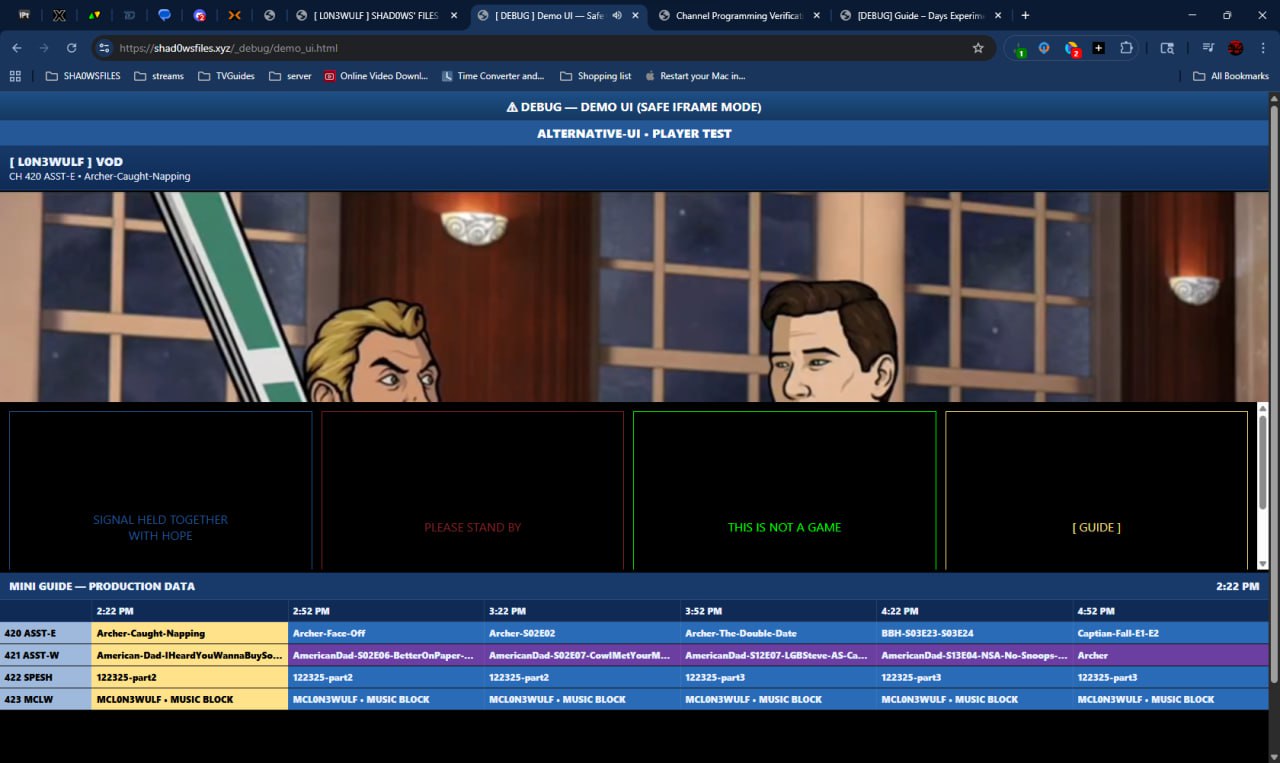Image resolution: width=1280 pixels, height=763 pixels.
Task: Mute the DEBUG Demo UI tab audio
Action: click(616, 15)
